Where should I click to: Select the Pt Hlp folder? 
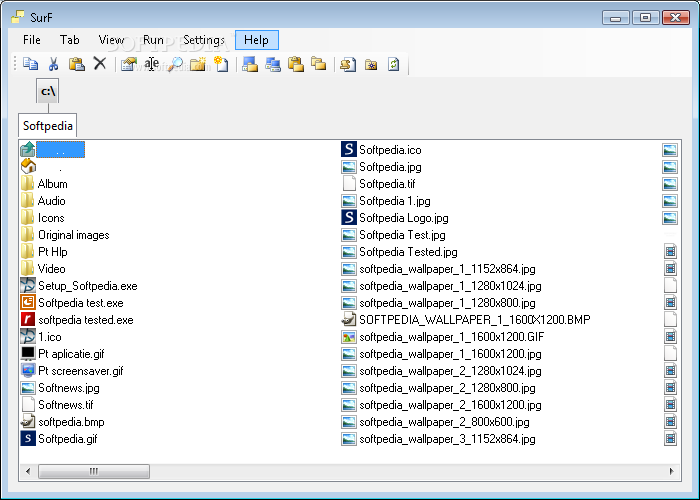pyautogui.click(x=53, y=252)
